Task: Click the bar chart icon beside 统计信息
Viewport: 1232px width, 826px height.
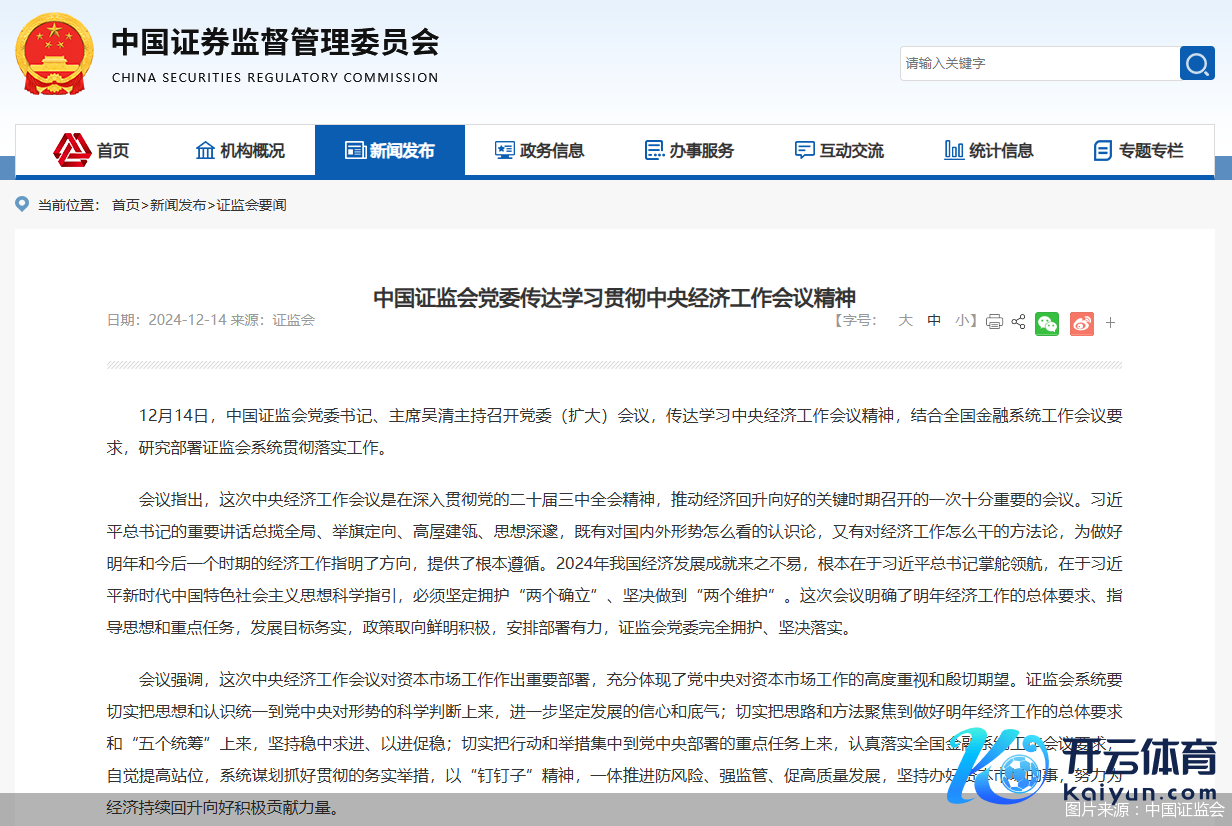Action: pyautogui.click(x=952, y=150)
